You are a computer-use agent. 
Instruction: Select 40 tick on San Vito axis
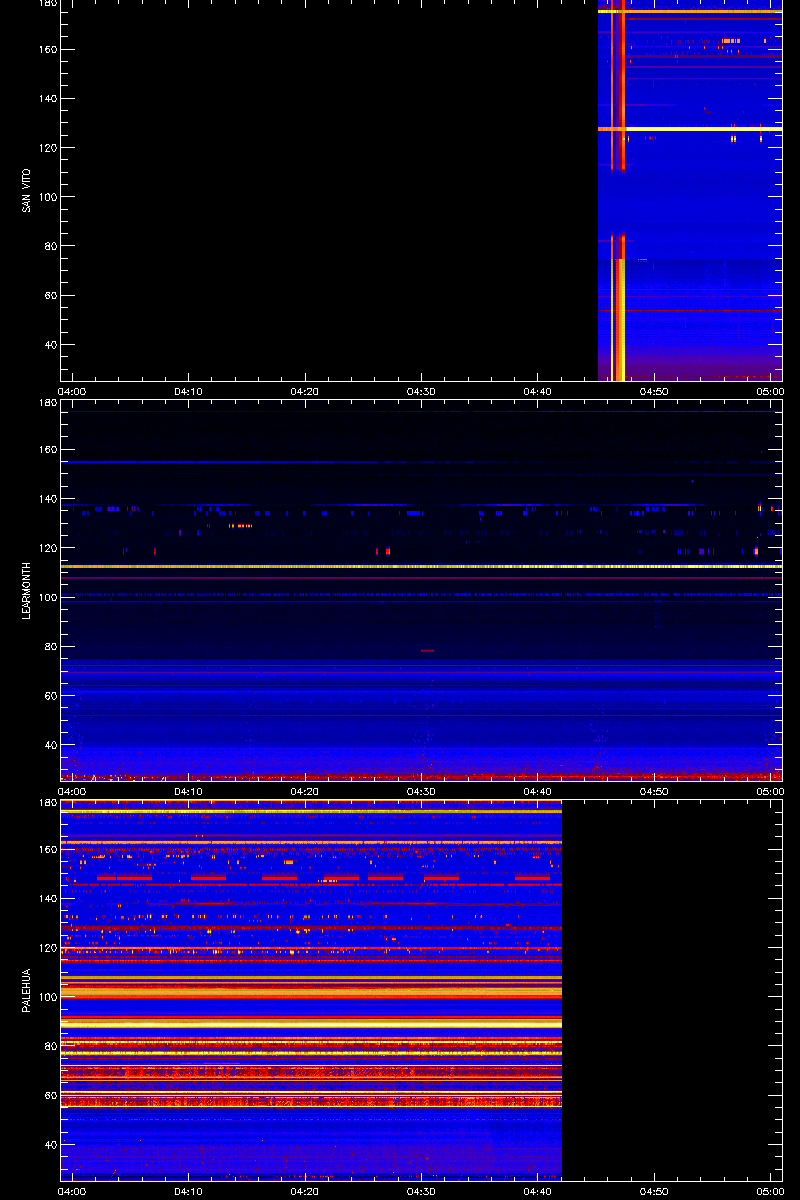click(50, 344)
